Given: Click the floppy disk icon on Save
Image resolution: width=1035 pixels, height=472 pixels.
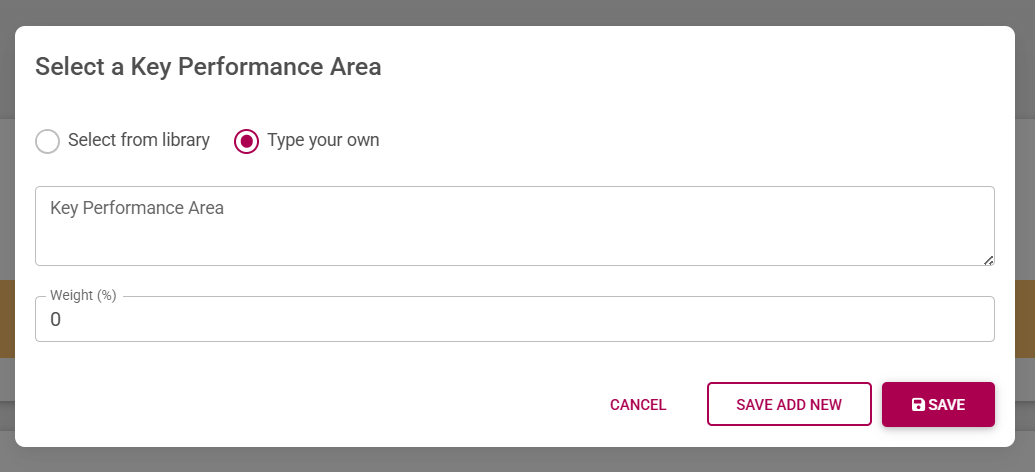Looking at the screenshot, I should (918, 405).
